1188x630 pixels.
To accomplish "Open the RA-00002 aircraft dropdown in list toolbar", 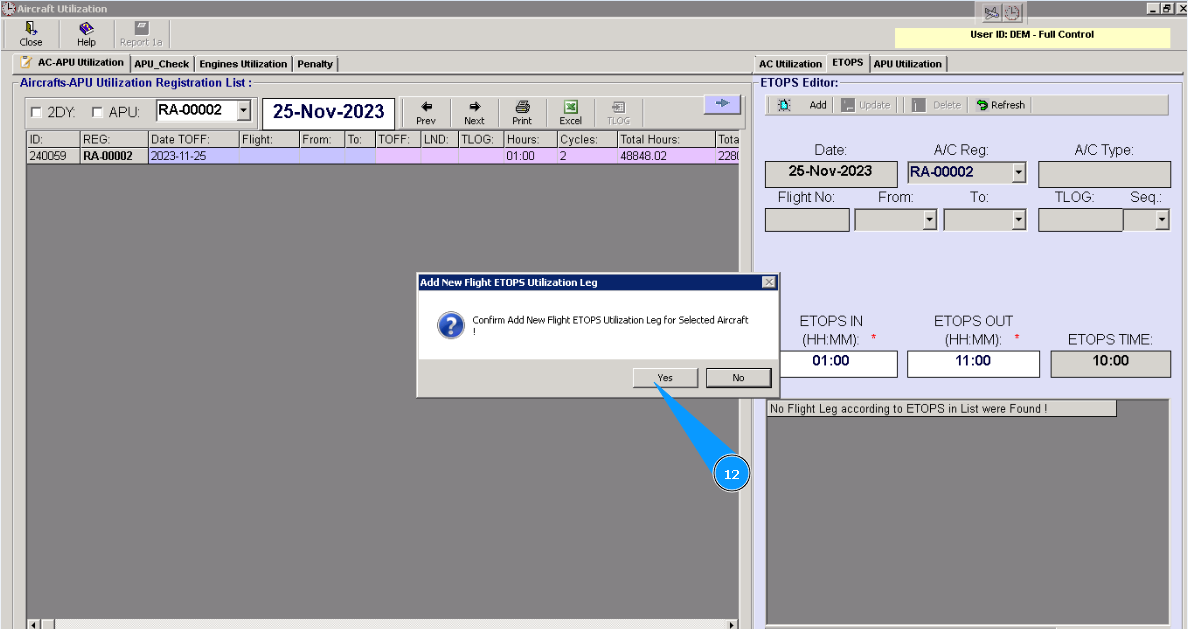I will click(x=243, y=111).
